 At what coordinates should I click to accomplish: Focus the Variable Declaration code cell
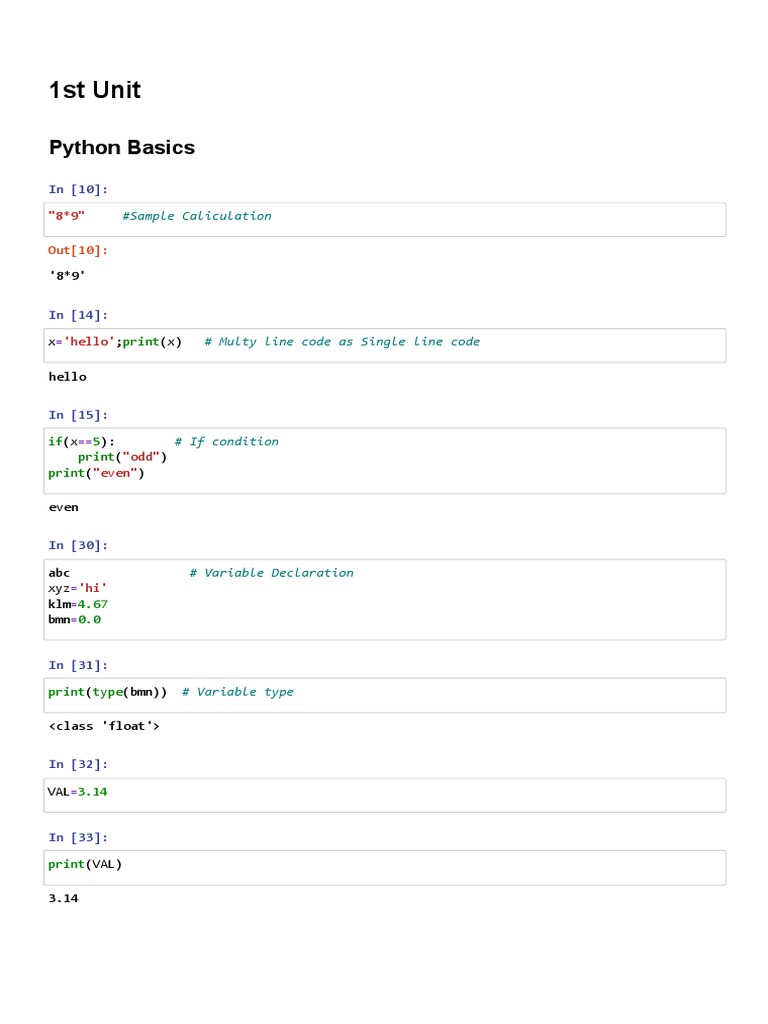[386, 599]
